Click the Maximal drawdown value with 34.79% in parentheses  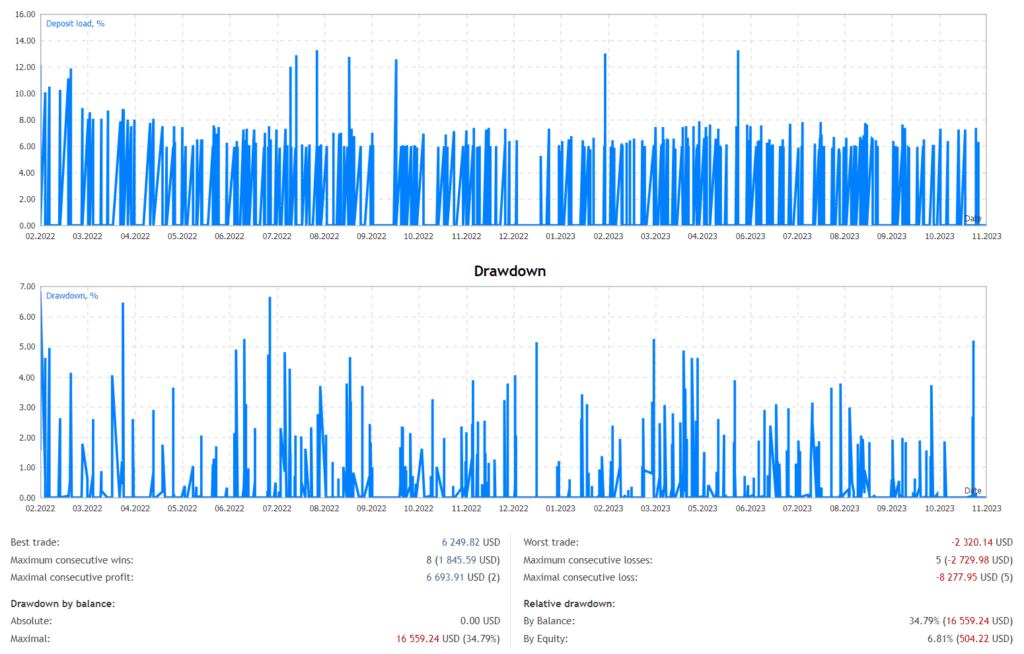tap(448, 637)
